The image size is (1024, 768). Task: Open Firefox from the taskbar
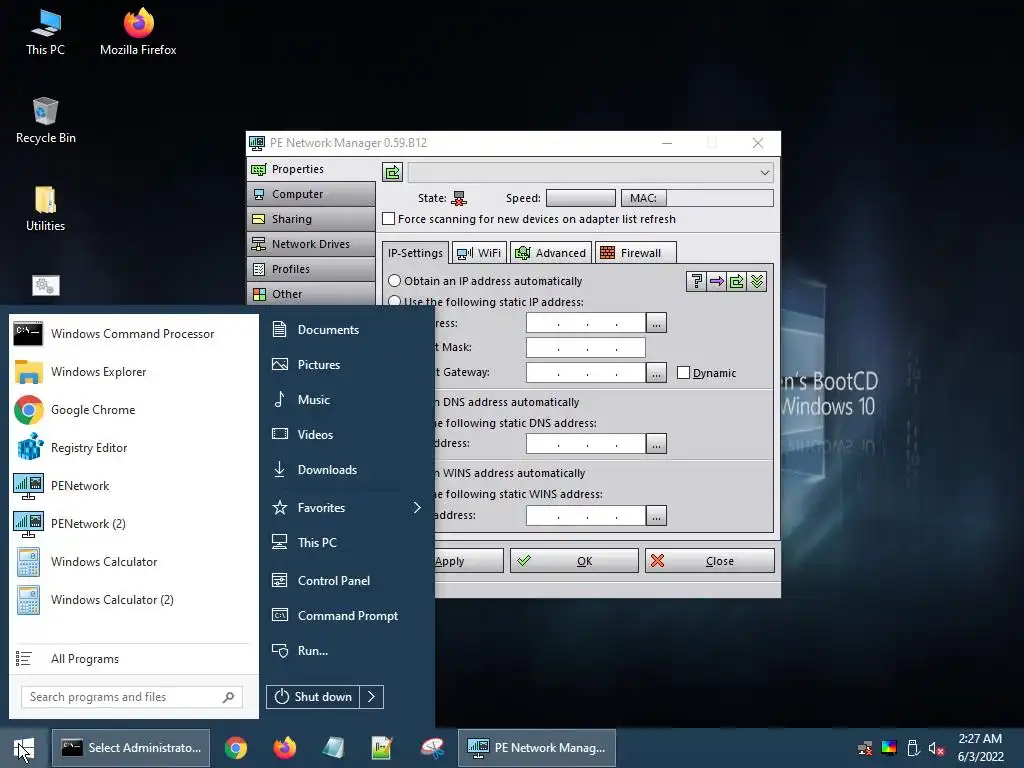pyautogui.click(x=285, y=748)
